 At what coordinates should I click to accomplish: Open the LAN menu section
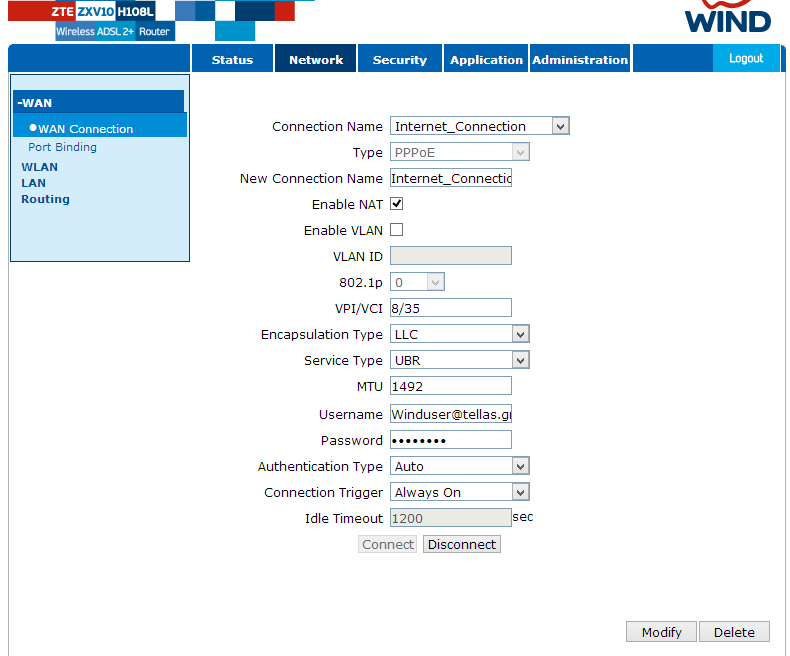[33, 183]
